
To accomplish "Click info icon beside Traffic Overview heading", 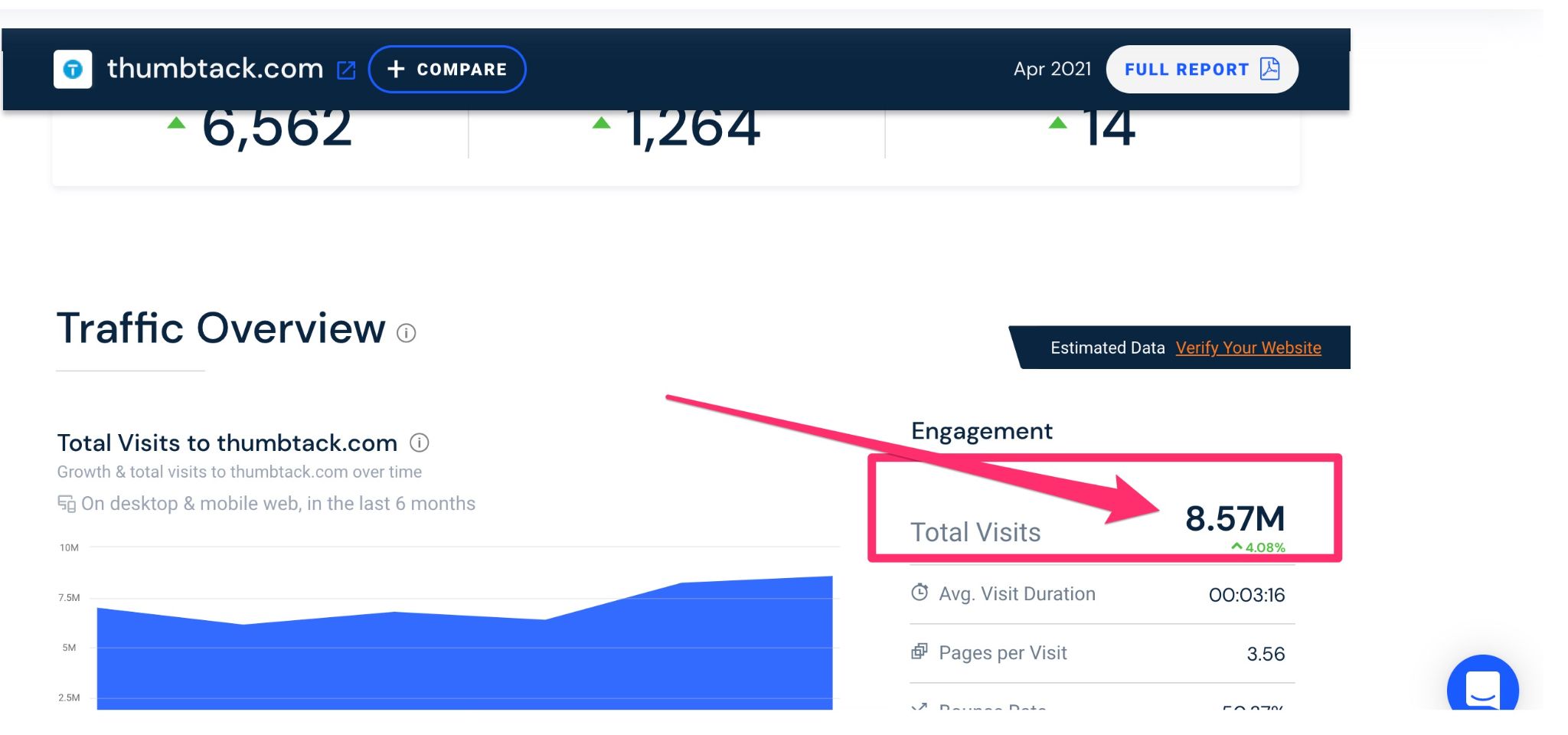I will [406, 333].
